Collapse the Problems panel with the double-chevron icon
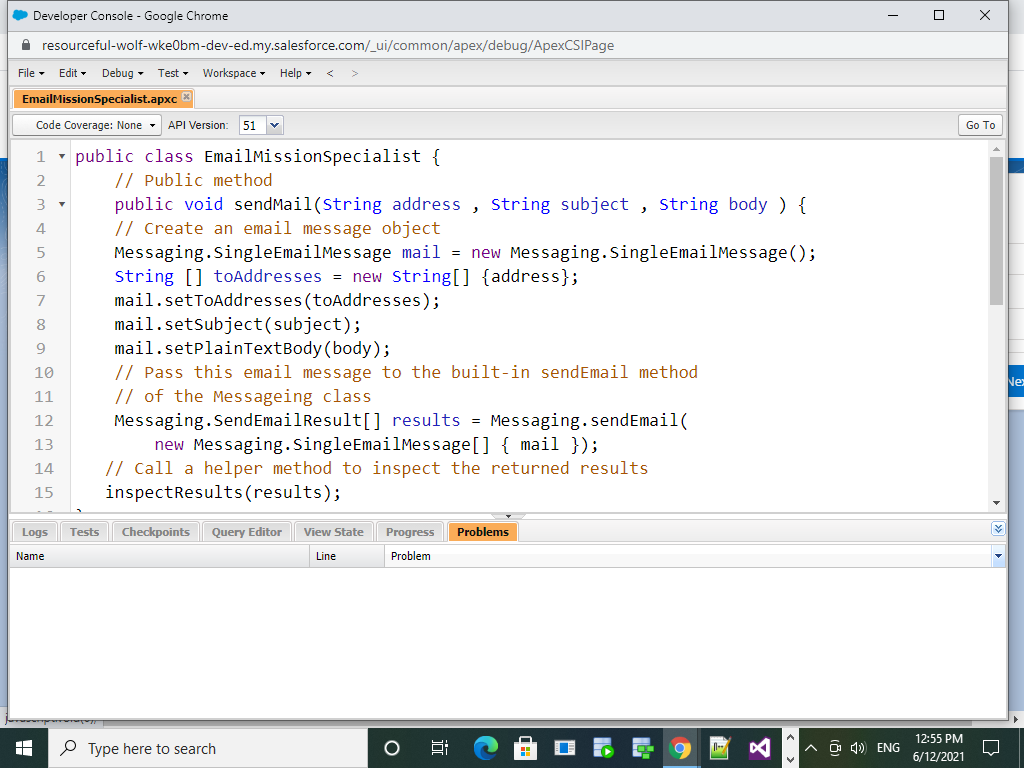 coord(998,529)
